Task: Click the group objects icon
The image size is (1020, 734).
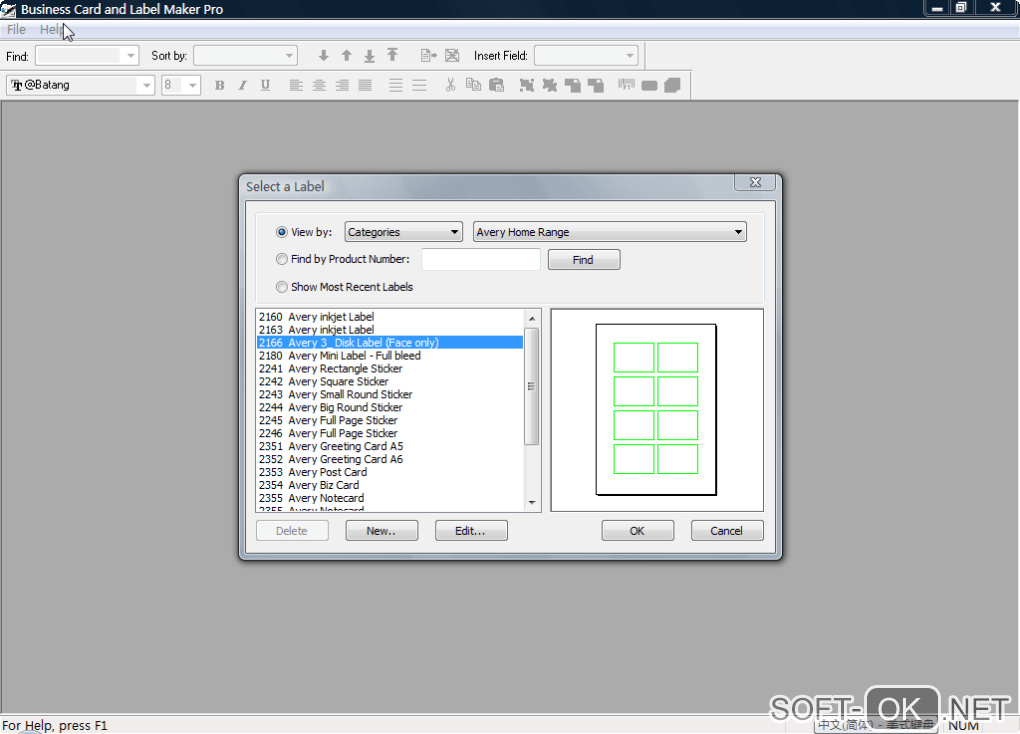Action: pos(526,85)
